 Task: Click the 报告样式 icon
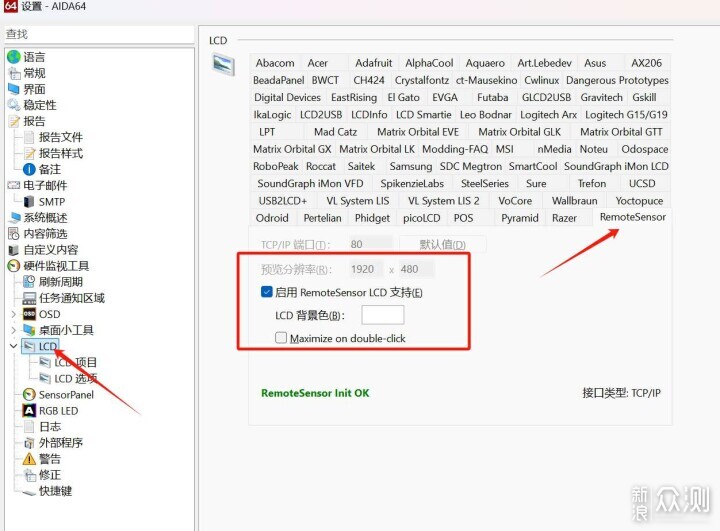(x=29, y=153)
